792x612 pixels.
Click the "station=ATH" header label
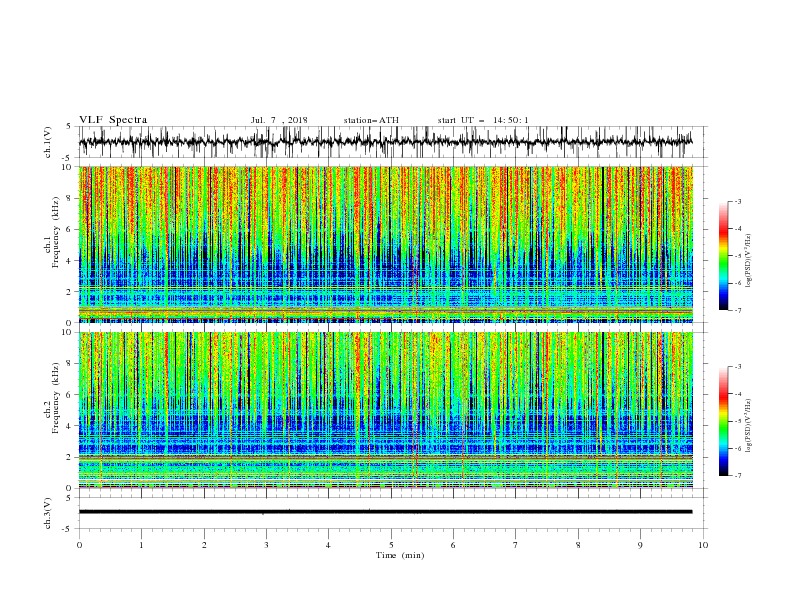tap(371, 120)
